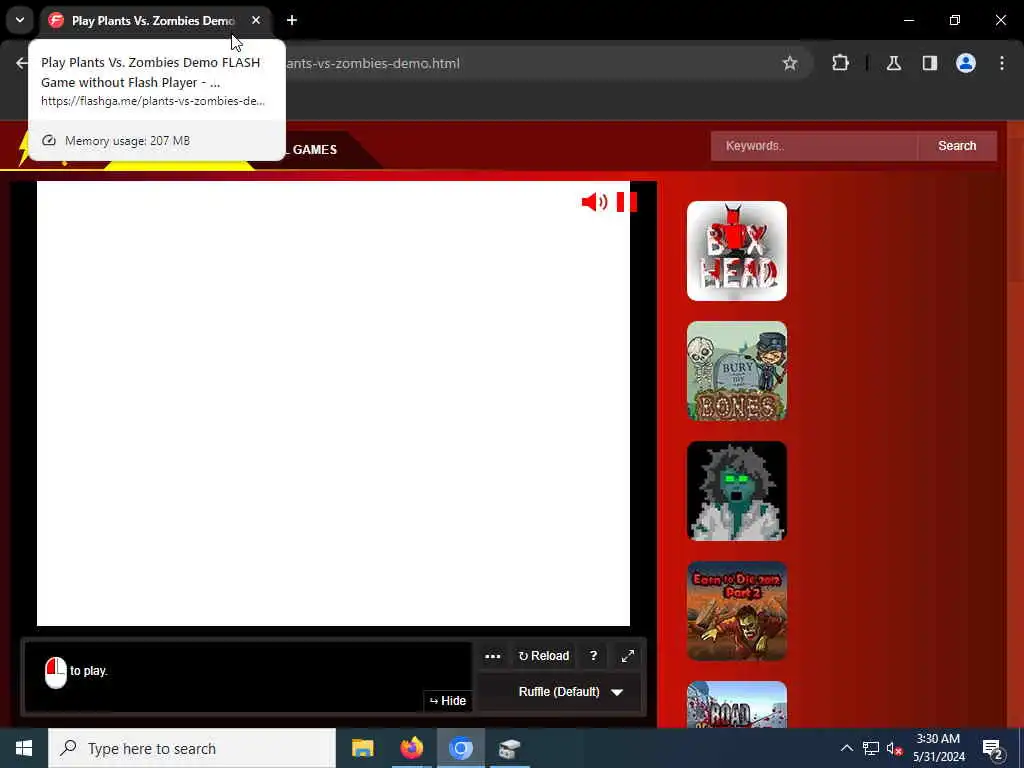Open the Earn to Die 2012 Part 2 thumbnail
1024x768 pixels.
coord(737,611)
